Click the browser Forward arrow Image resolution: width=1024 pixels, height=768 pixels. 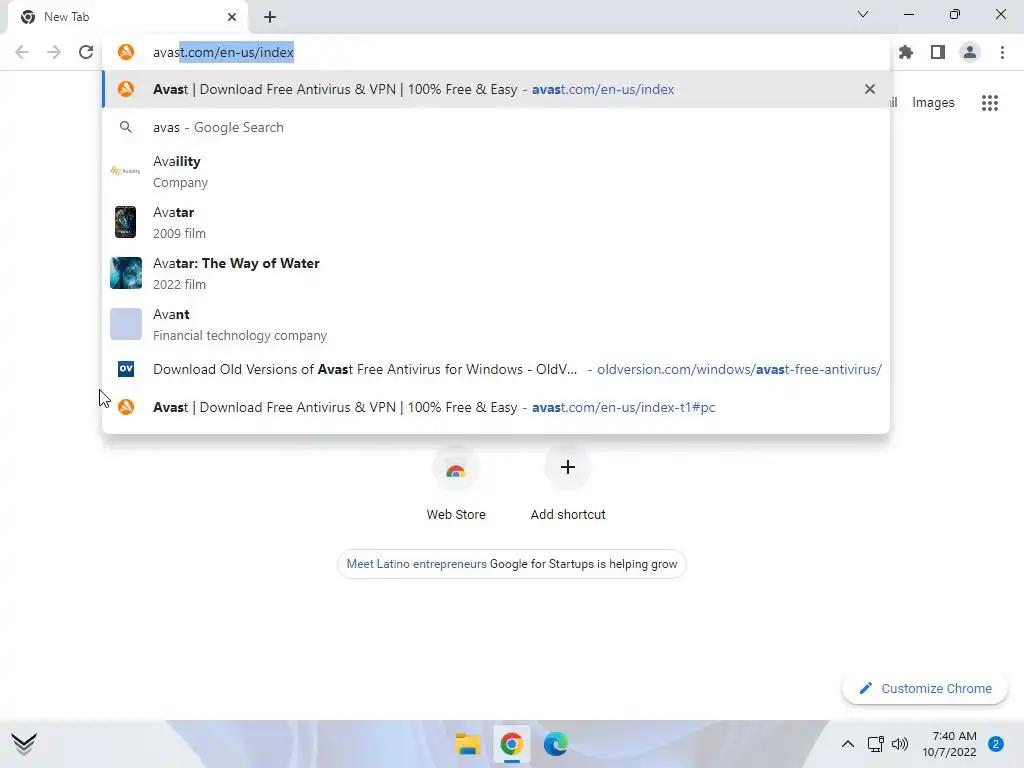click(54, 52)
